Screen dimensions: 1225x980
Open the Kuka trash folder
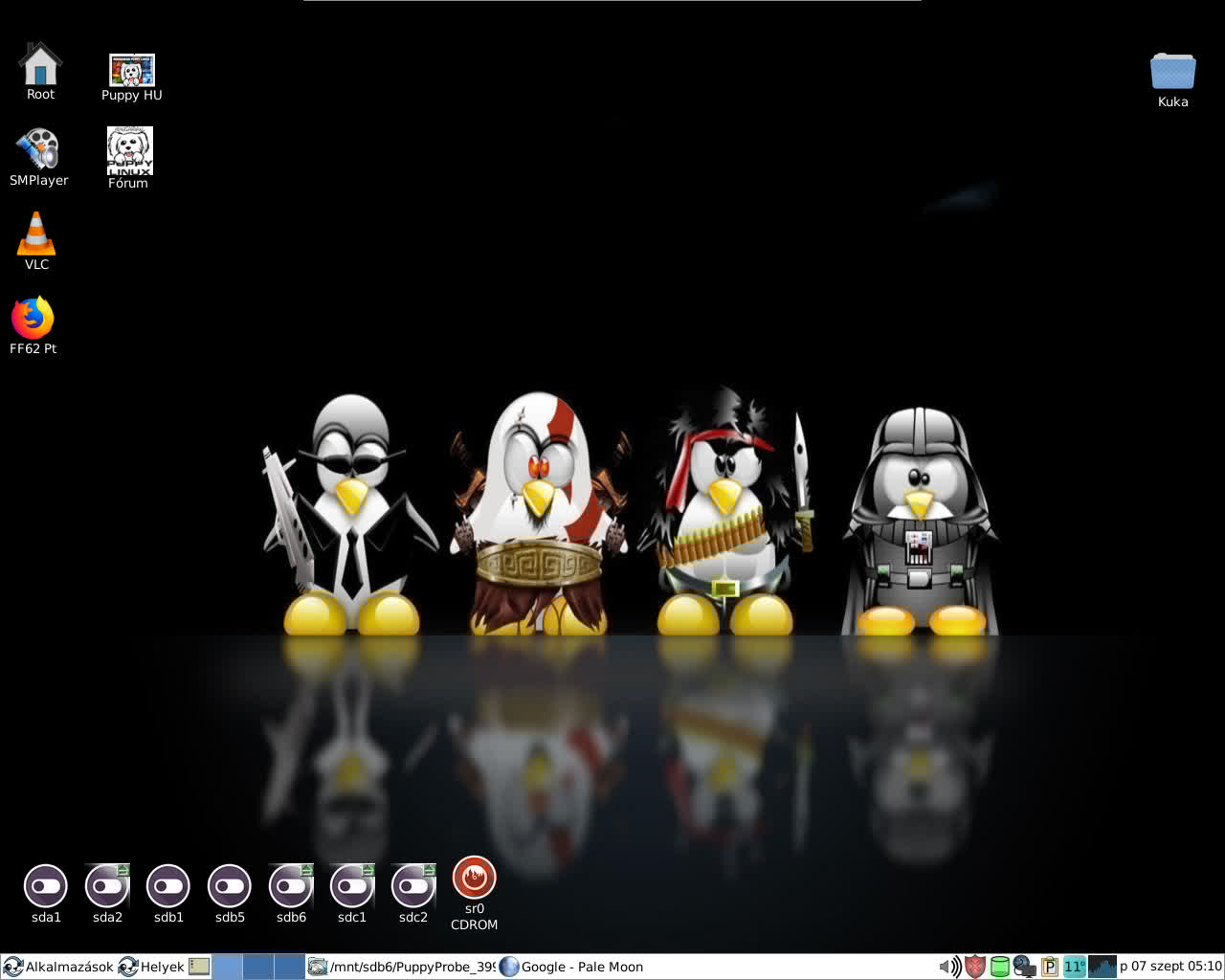pos(1172,72)
